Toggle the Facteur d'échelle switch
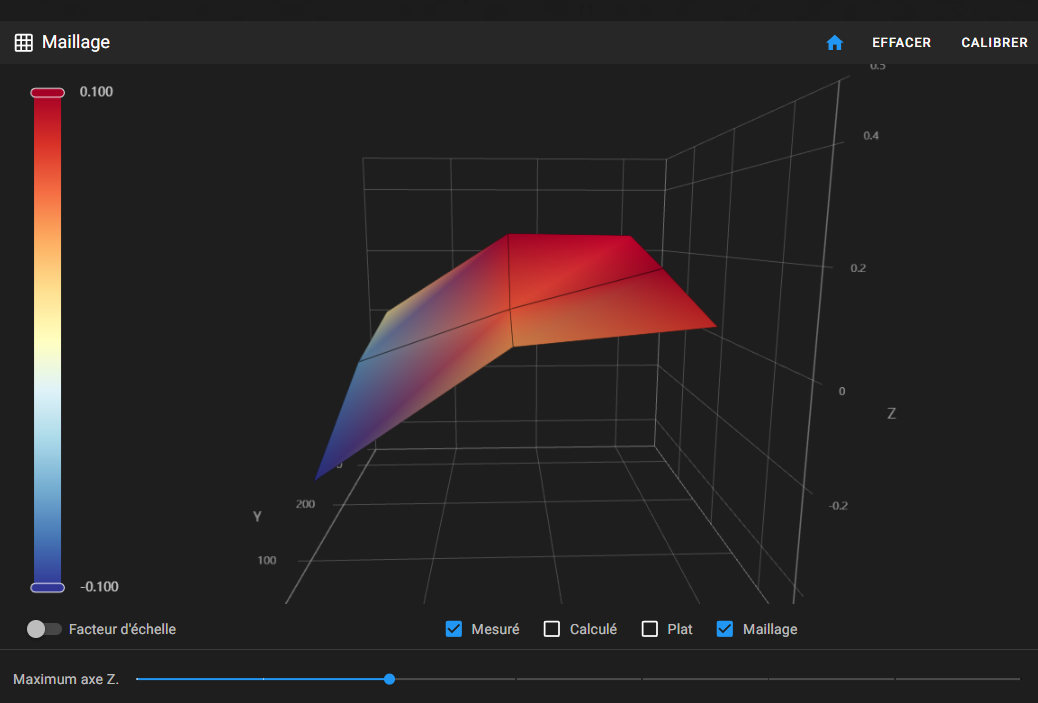 (x=44, y=629)
